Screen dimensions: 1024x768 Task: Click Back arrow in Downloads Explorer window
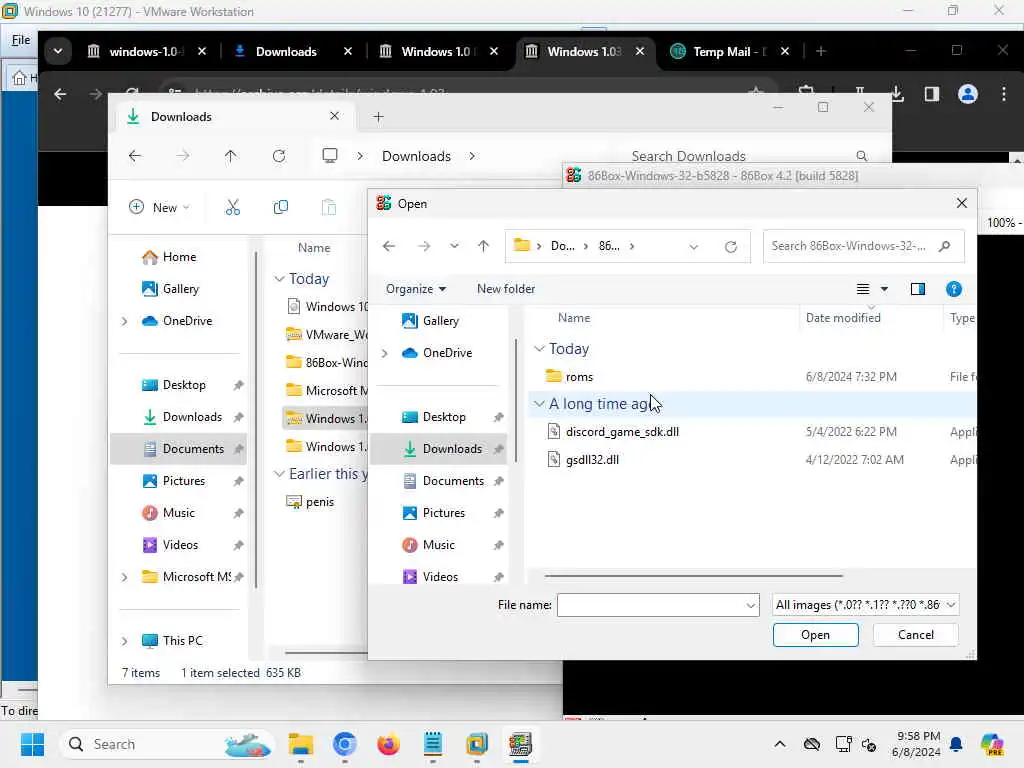click(x=135, y=156)
